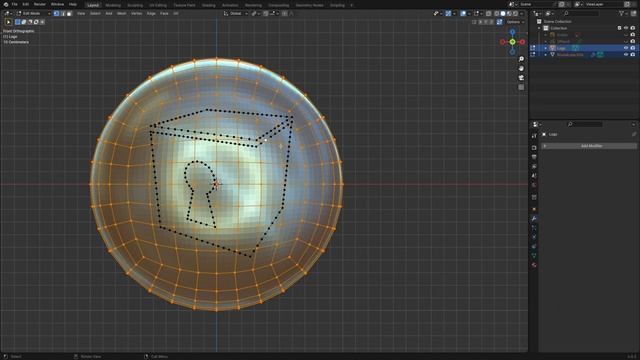Choose the extend selection mode icon
Image resolution: width=640 pixels, height=360 pixels.
24,22
